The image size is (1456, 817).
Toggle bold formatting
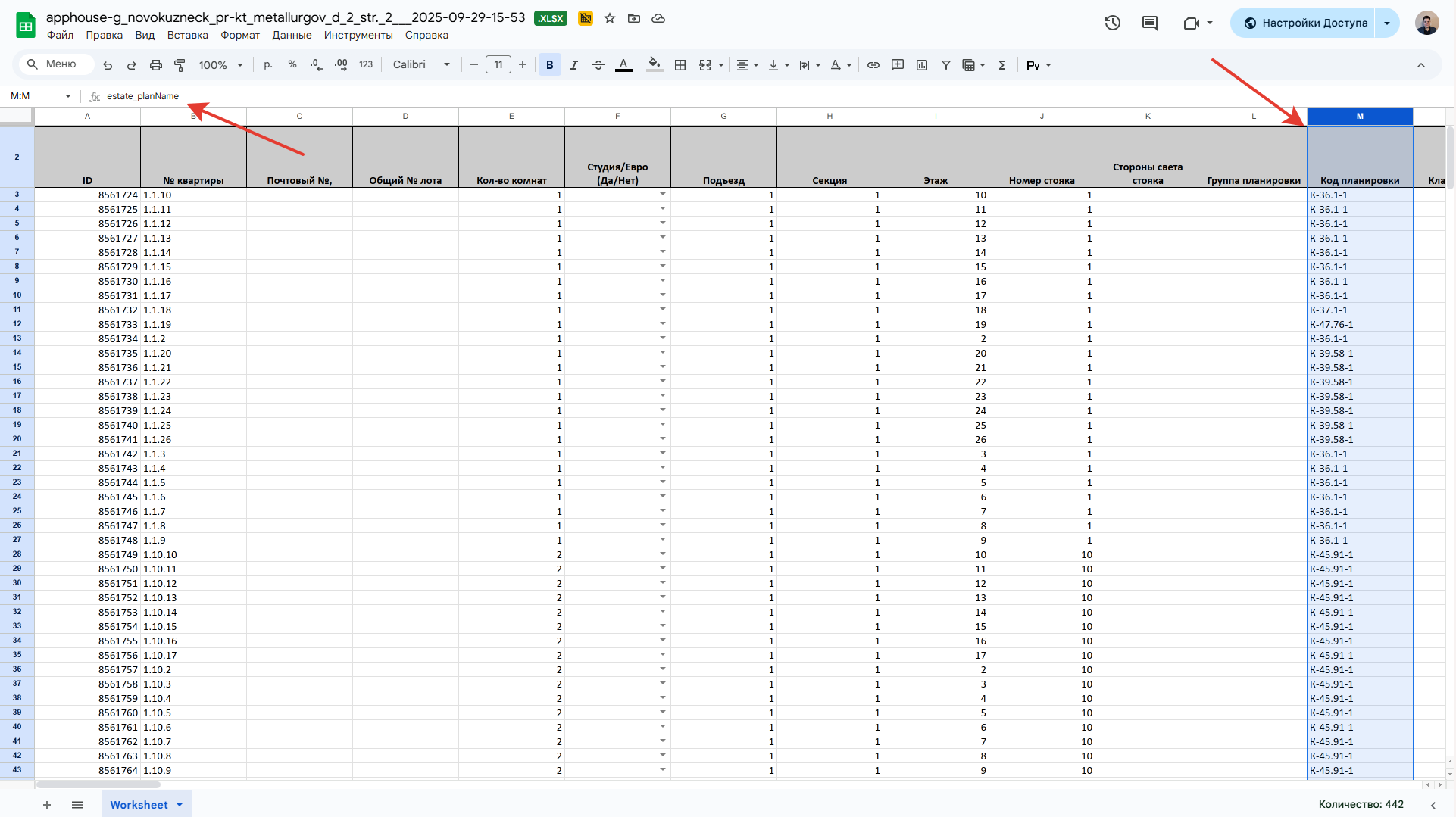click(x=549, y=65)
